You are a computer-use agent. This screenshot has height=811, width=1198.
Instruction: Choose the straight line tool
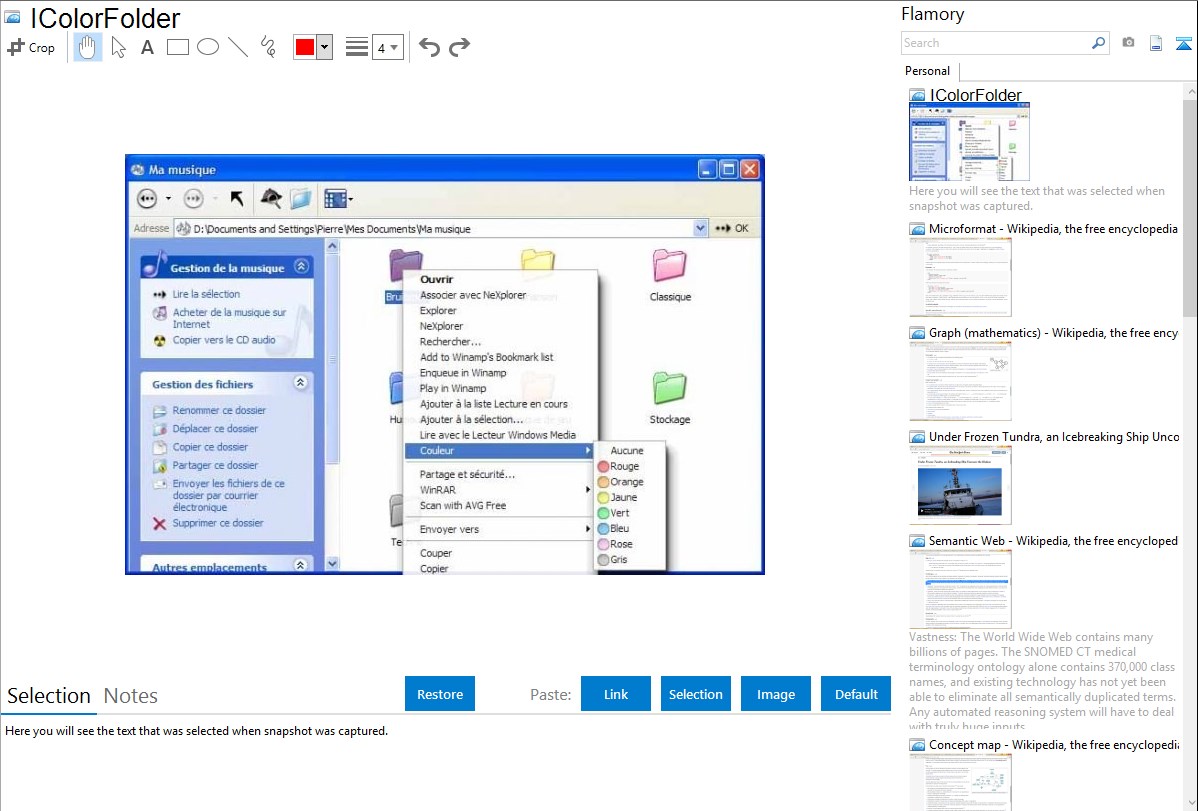[238, 47]
